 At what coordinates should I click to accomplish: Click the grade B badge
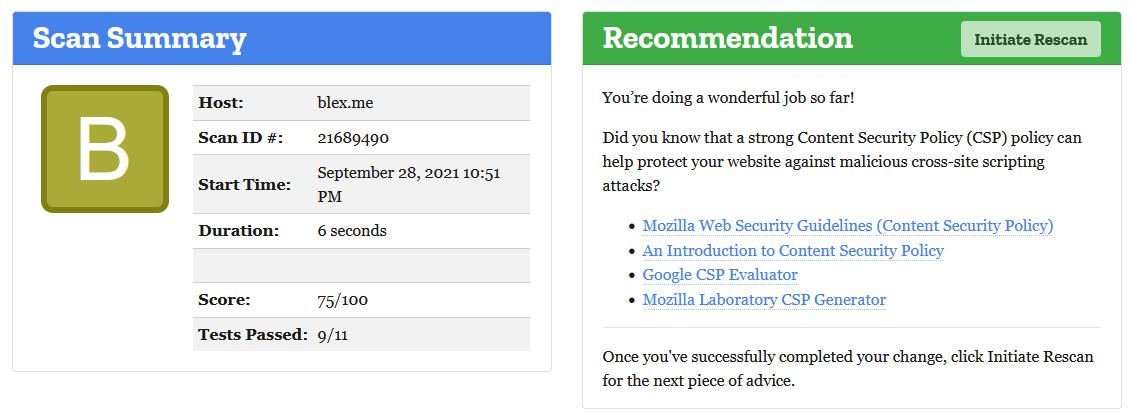(x=105, y=149)
